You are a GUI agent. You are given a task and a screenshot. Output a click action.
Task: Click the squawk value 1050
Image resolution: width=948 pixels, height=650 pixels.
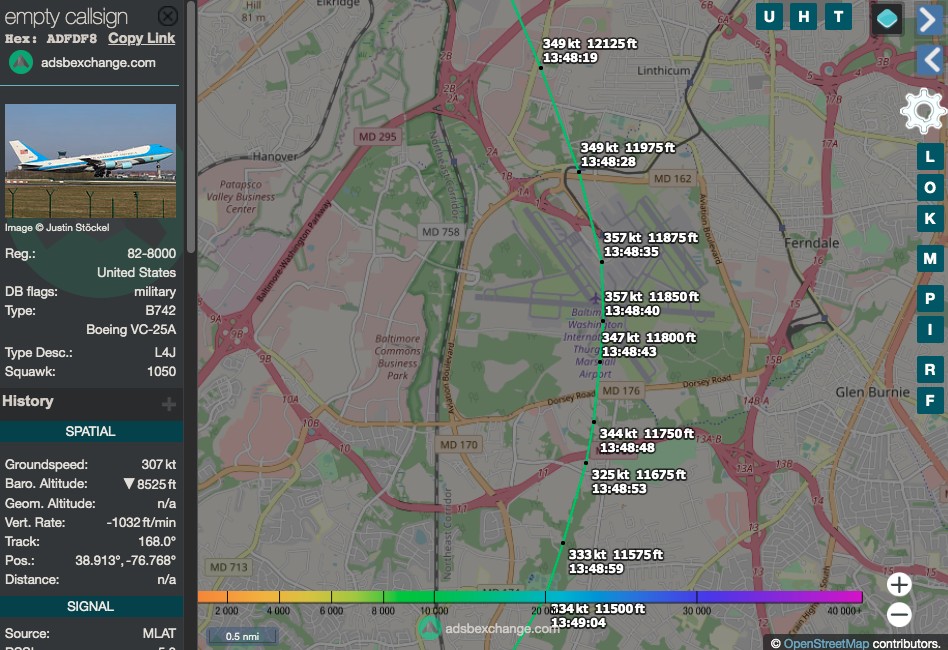161,371
